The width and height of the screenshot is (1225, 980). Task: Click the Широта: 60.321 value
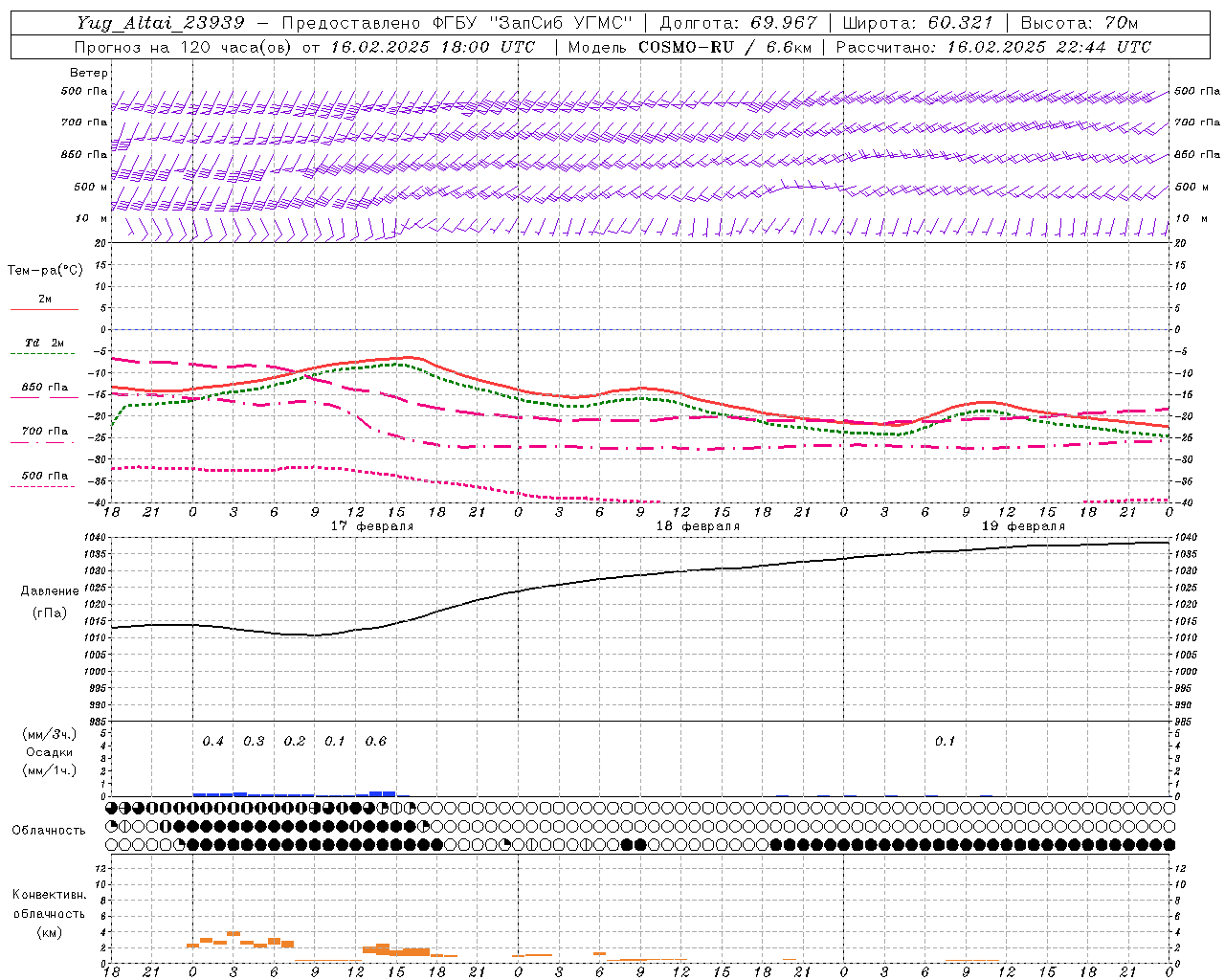(x=918, y=23)
